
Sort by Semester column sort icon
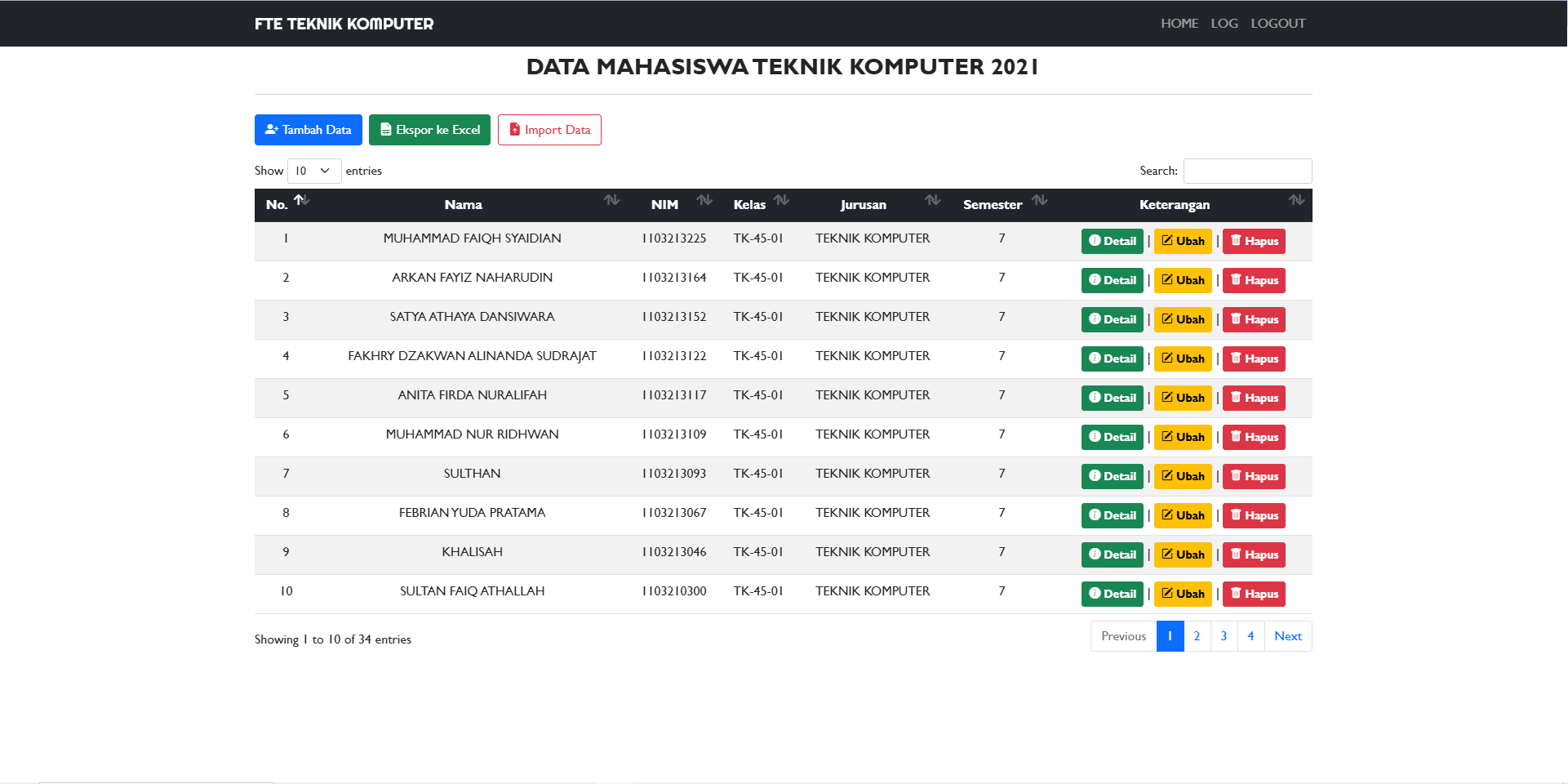pyautogui.click(x=1039, y=201)
